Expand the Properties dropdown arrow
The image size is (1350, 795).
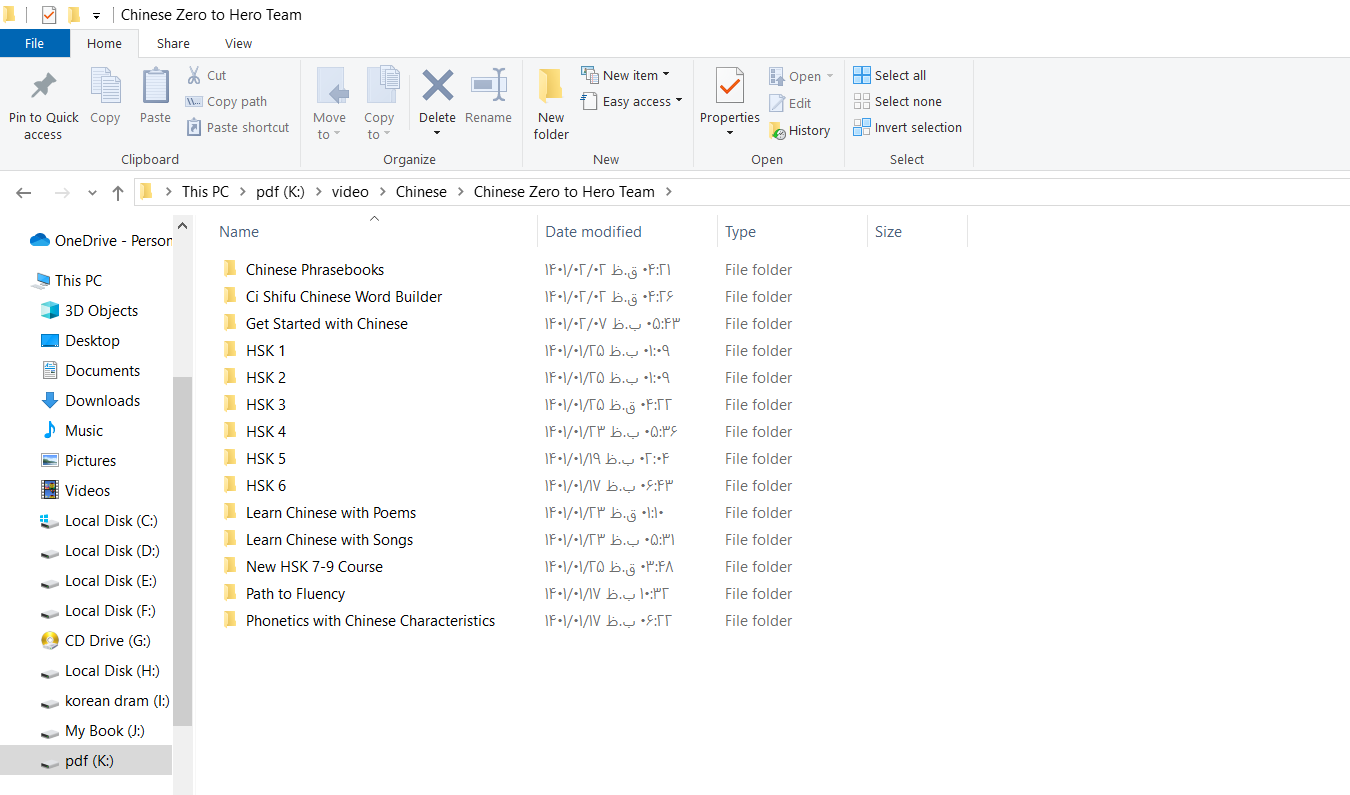(x=730, y=134)
